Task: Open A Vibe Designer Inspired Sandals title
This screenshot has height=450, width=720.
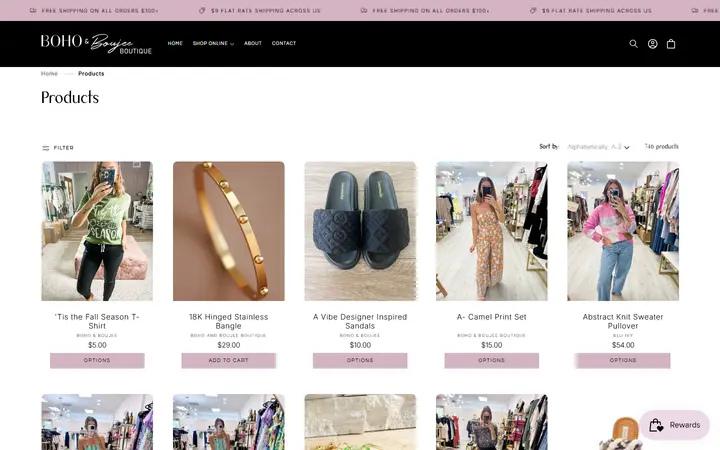Action: tap(360, 321)
